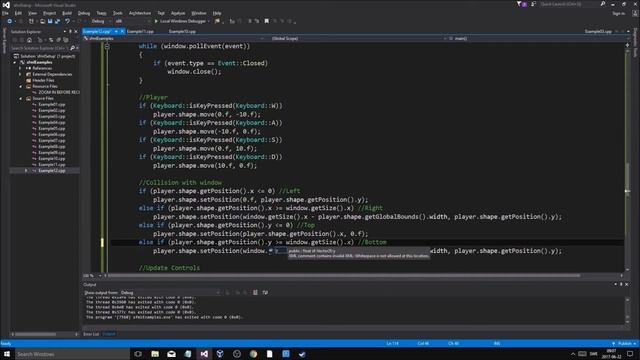Open Task View on the taskbar
Image resolution: width=640 pixels, height=360 pixels.
tap(138, 354)
